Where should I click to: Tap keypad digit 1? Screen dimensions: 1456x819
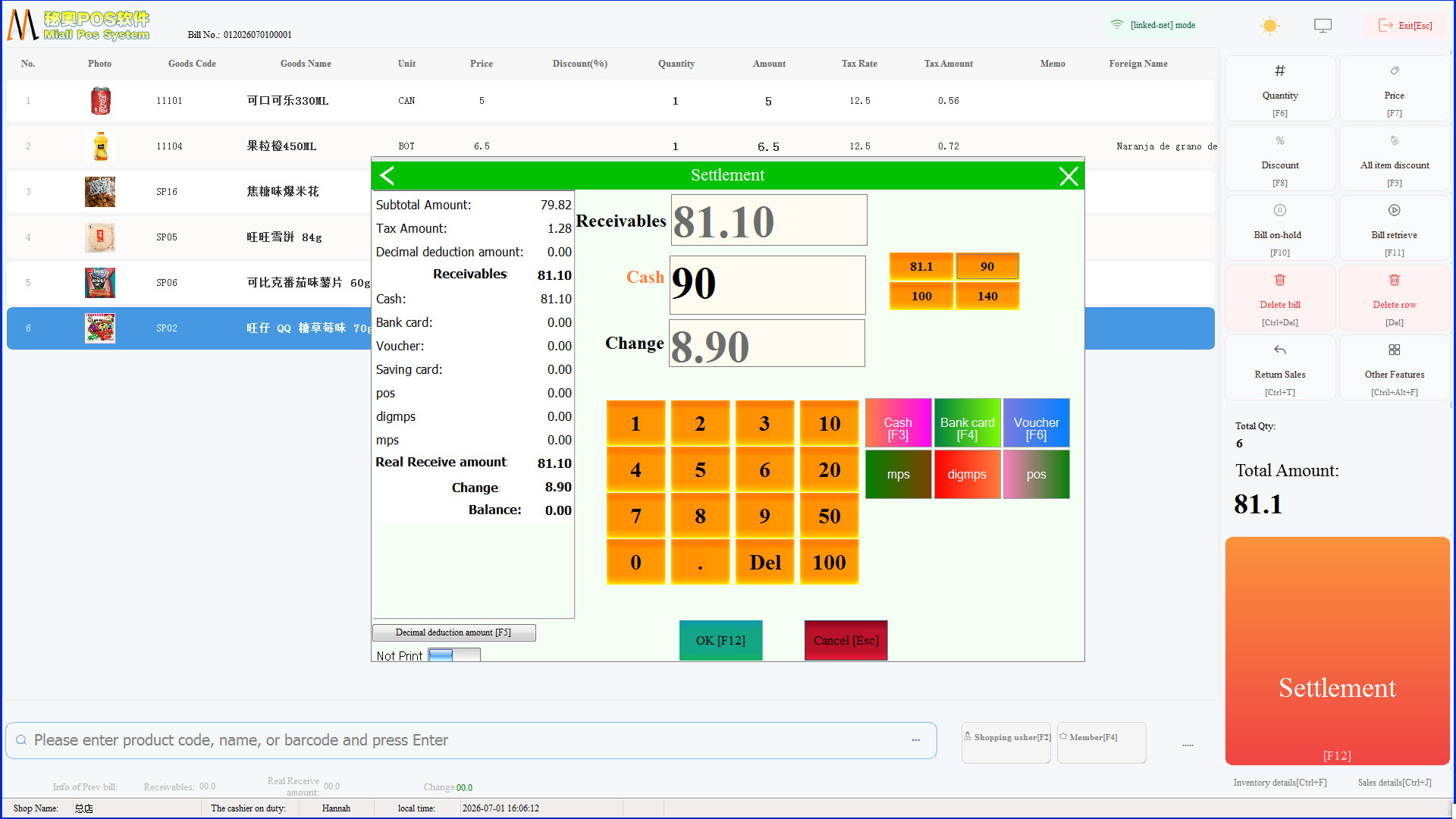(x=635, y=423)
